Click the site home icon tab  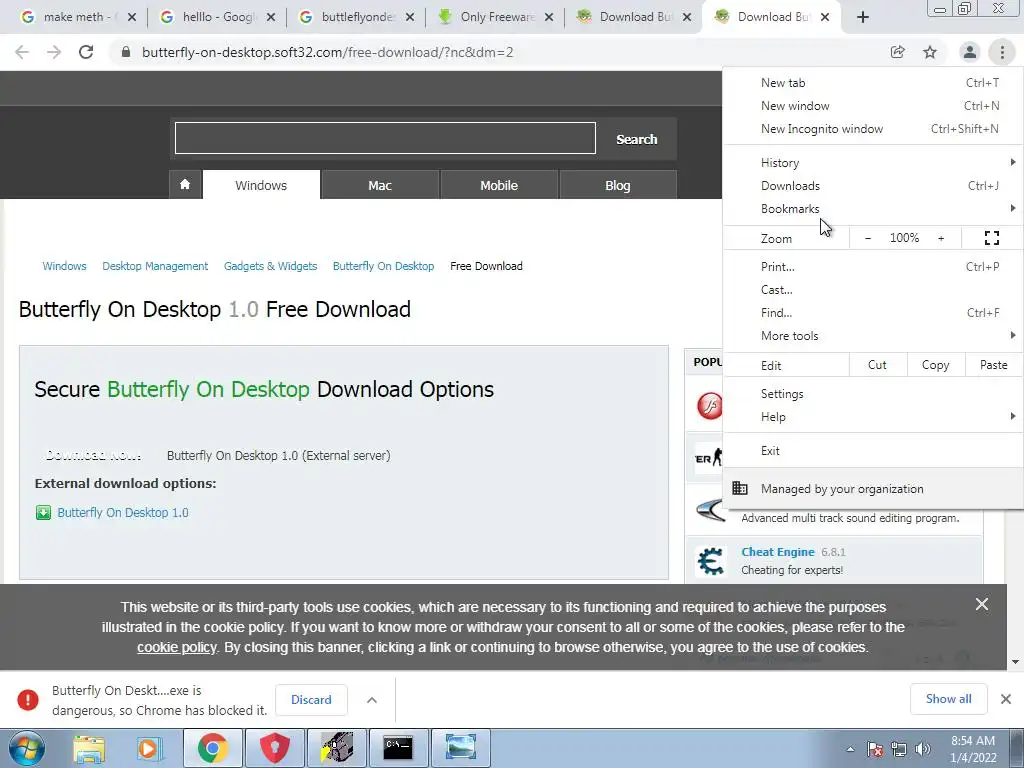185,185
